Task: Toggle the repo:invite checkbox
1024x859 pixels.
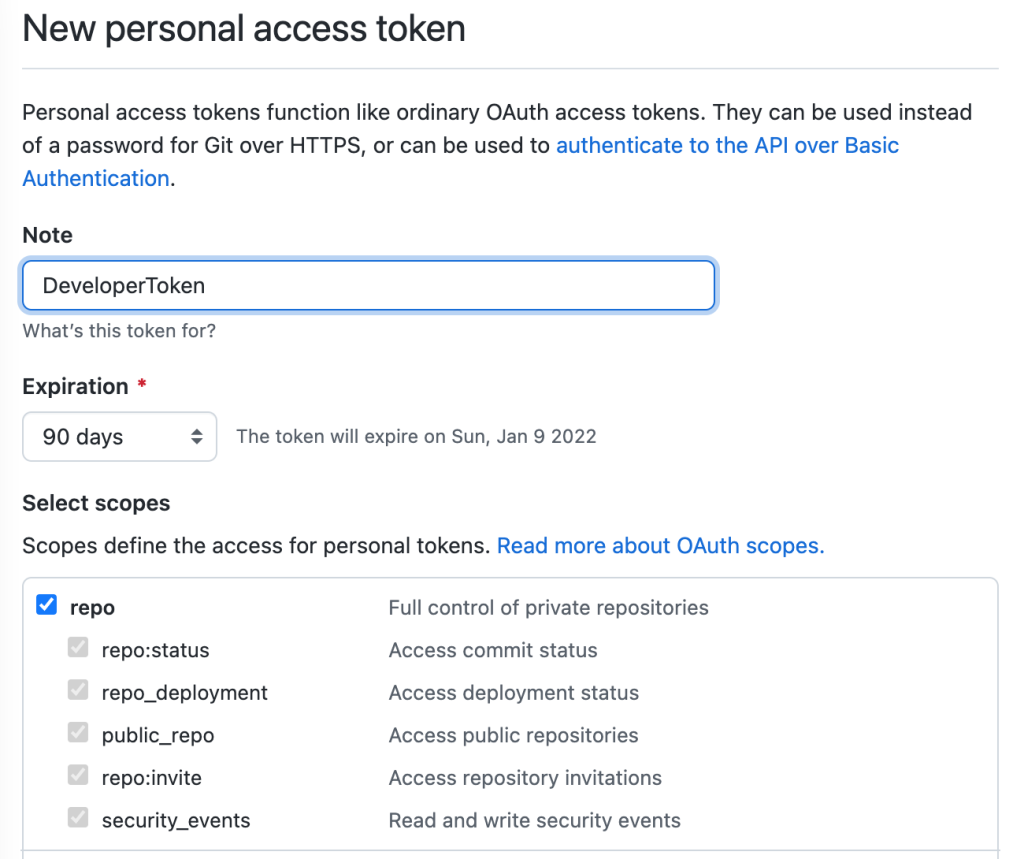Action: [78, 775]
